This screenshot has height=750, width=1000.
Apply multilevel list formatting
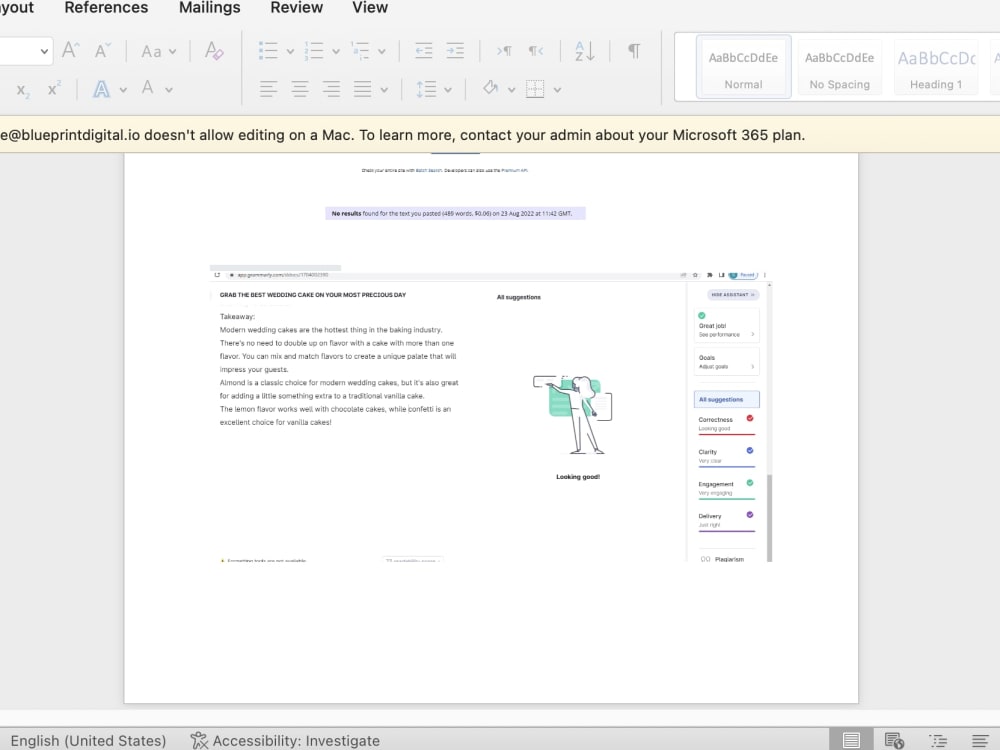click(x=360, y=50)
